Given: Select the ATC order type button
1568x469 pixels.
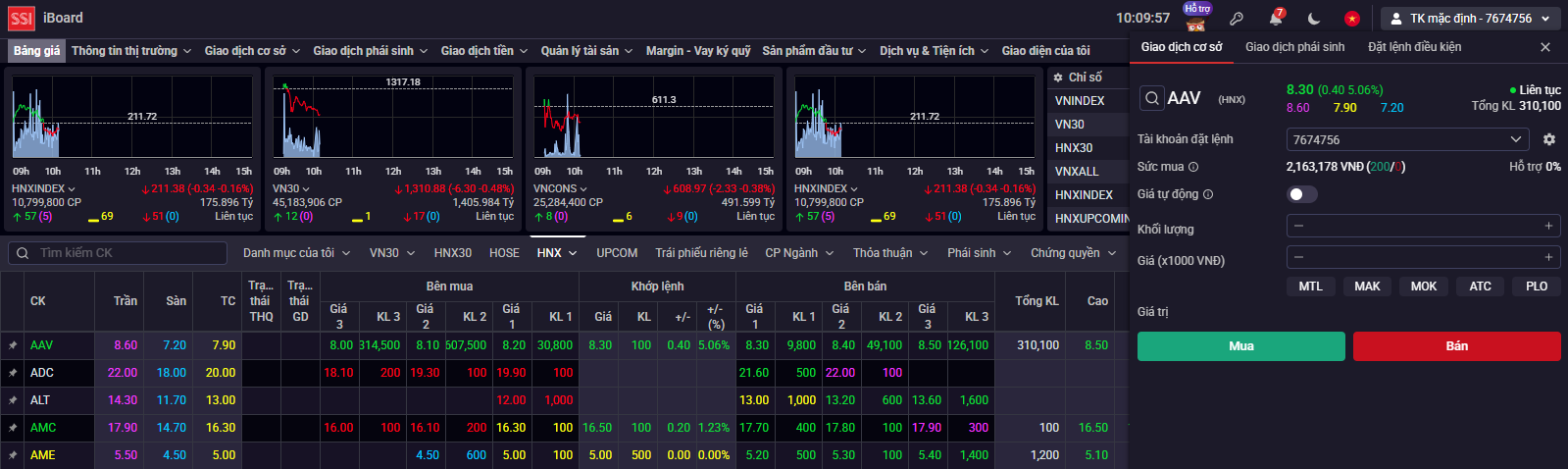Looking at the screenshot, I should point(1480,287).
